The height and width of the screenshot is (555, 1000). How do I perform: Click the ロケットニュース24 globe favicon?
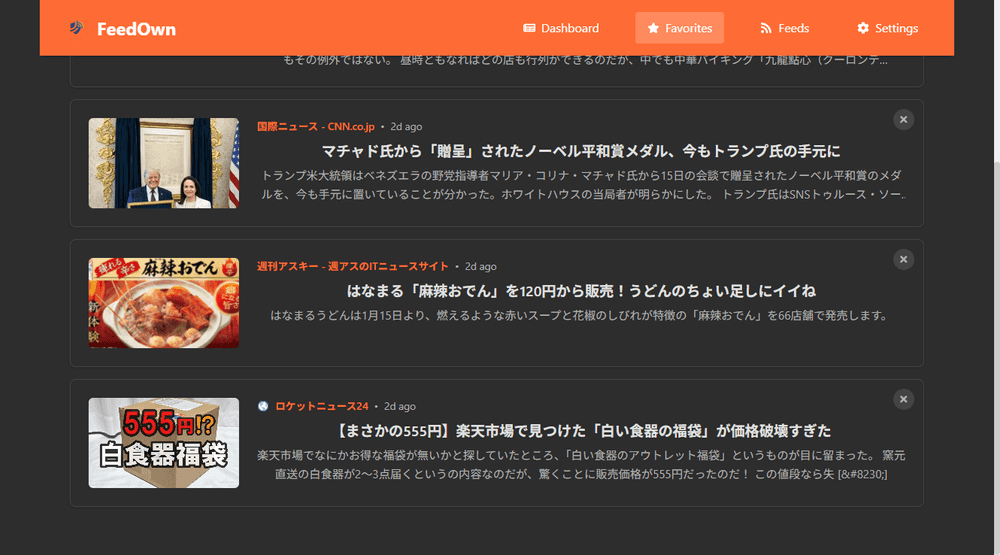pyautogui.click(x=263, y=406)
